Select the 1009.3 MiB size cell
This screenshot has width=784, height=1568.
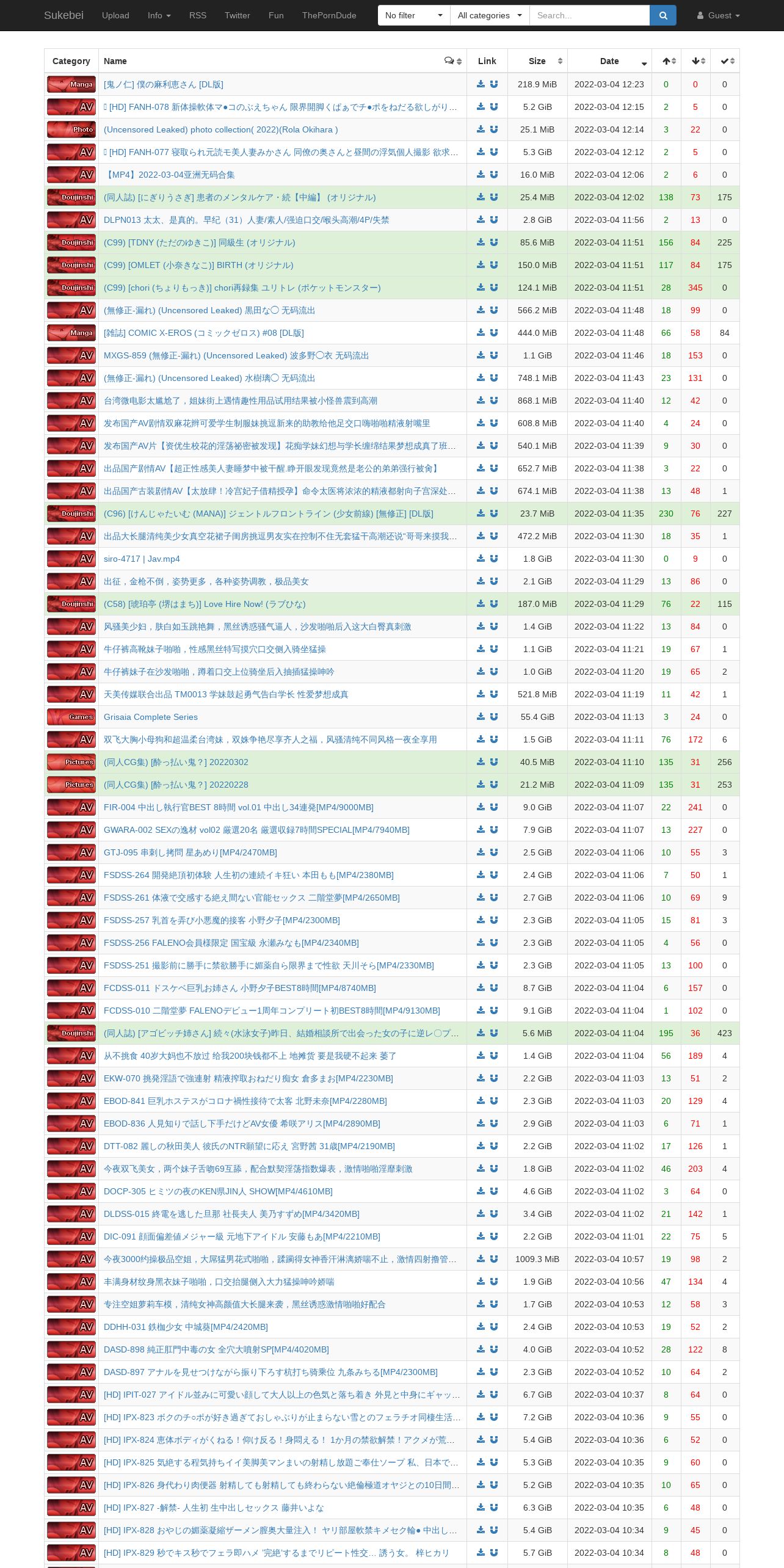[537, 1259]
